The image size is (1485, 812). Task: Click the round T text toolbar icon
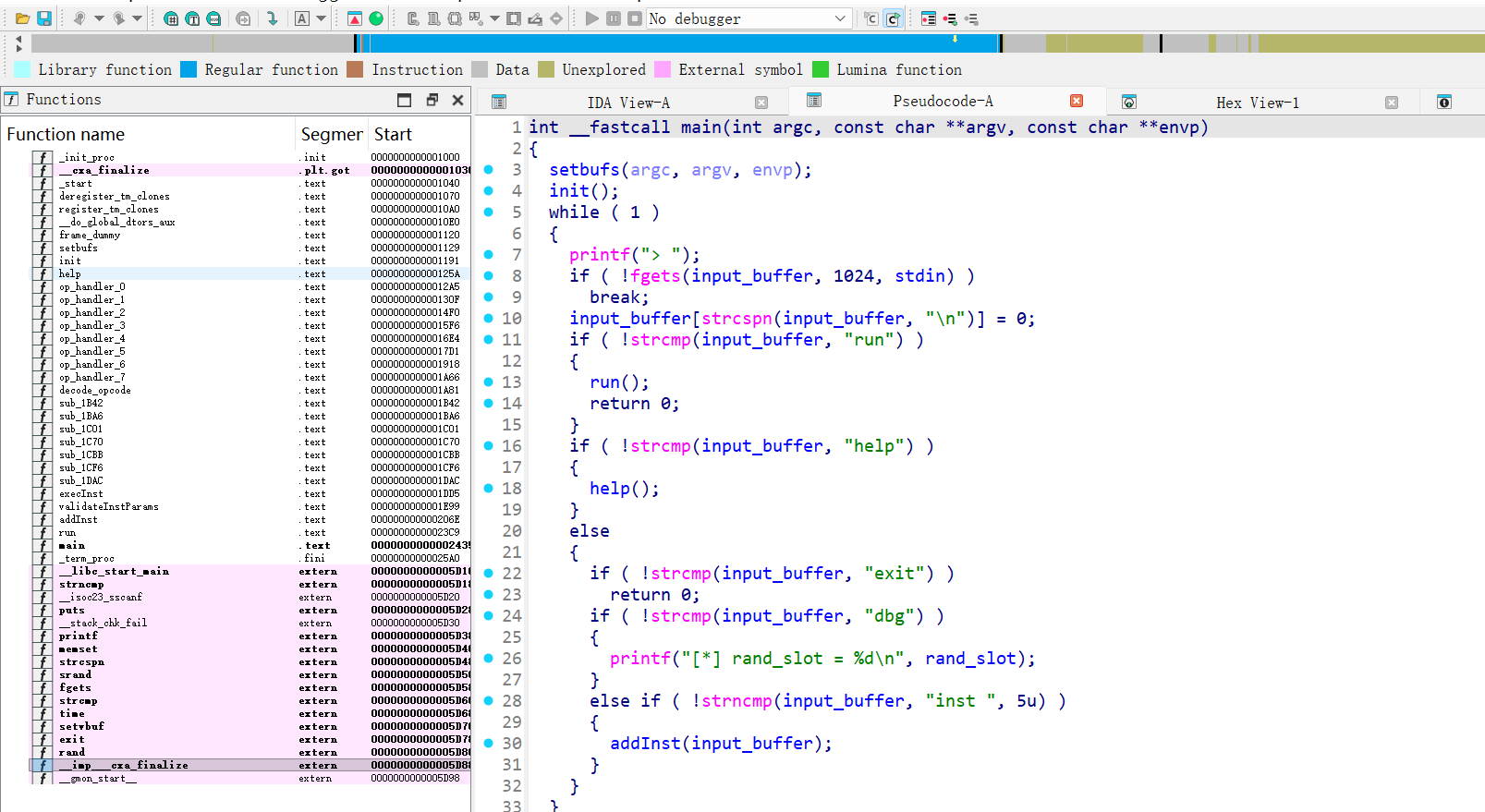coord(192,18)
